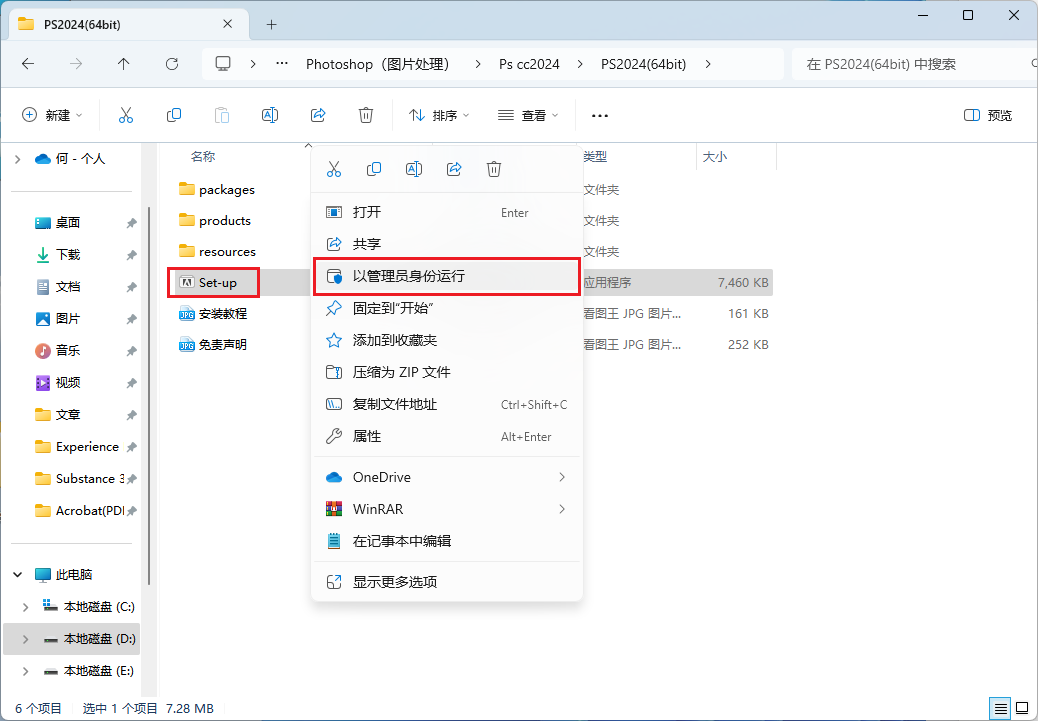Image resolution: width=1038 pixels, height=721 pixels.
Task: Choose 复制文件地址
Action: [447, 405]
